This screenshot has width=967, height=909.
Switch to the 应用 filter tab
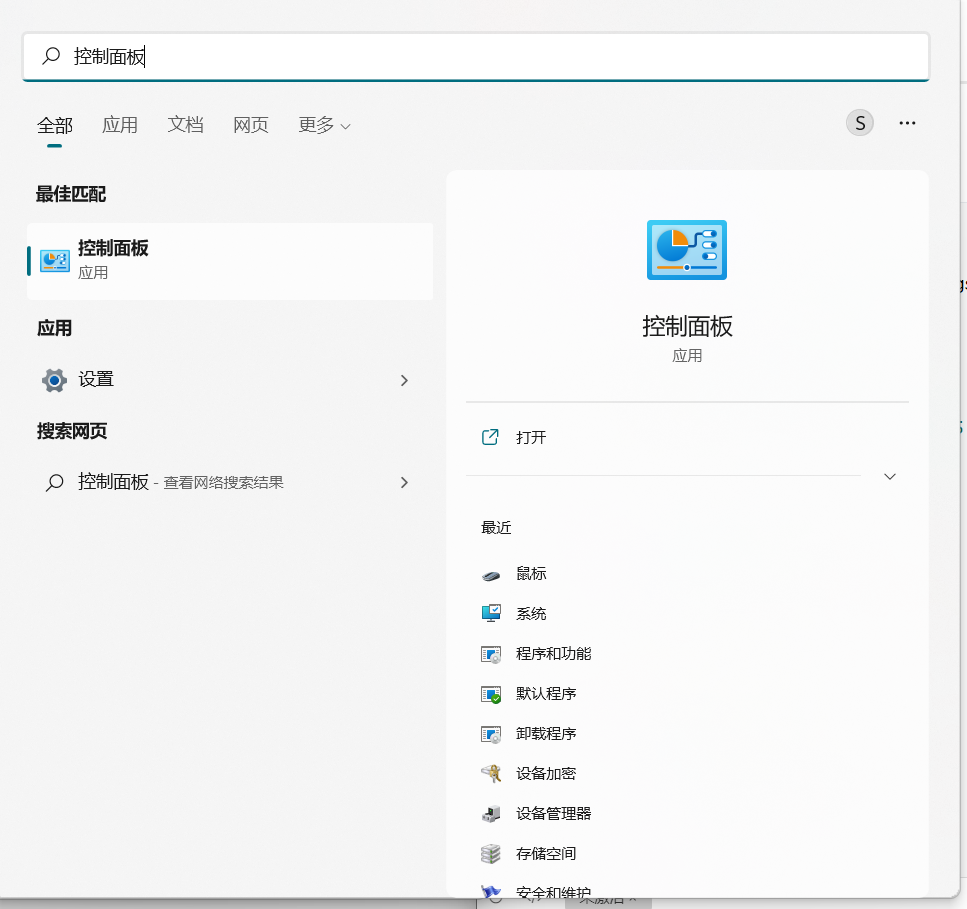coord(120,125)
